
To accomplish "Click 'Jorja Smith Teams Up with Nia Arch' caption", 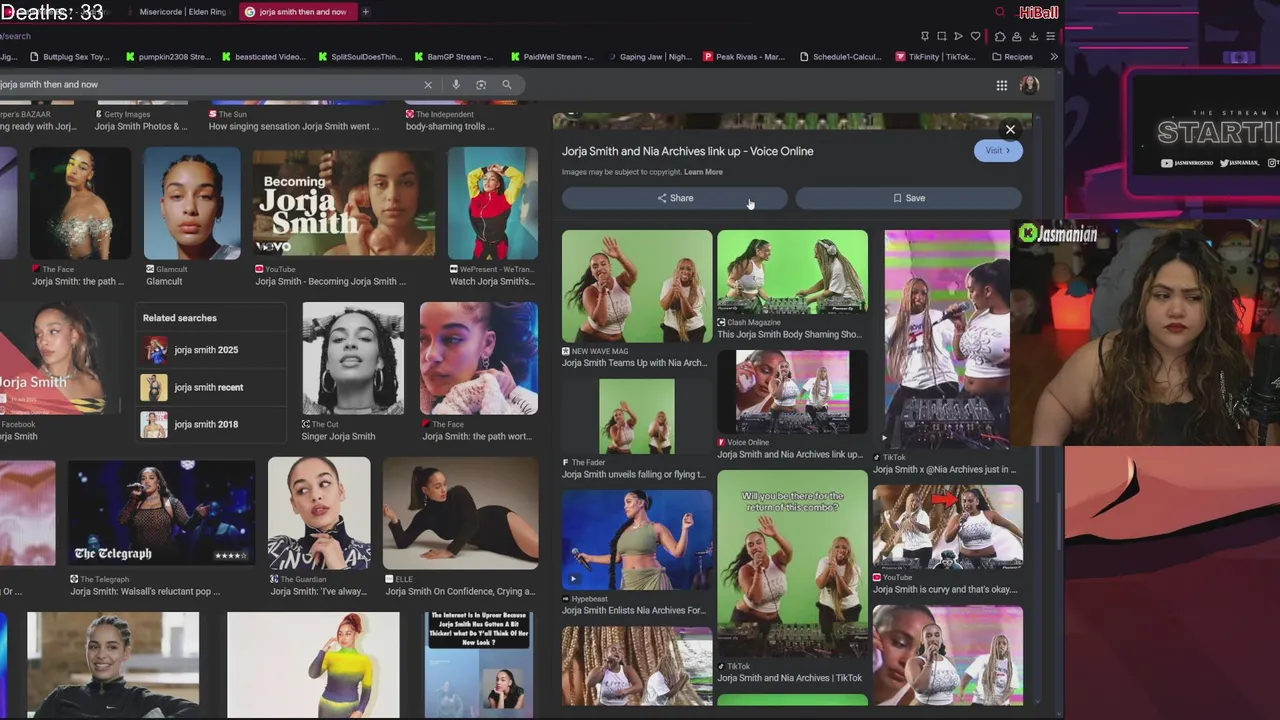I will pos(634,363).
